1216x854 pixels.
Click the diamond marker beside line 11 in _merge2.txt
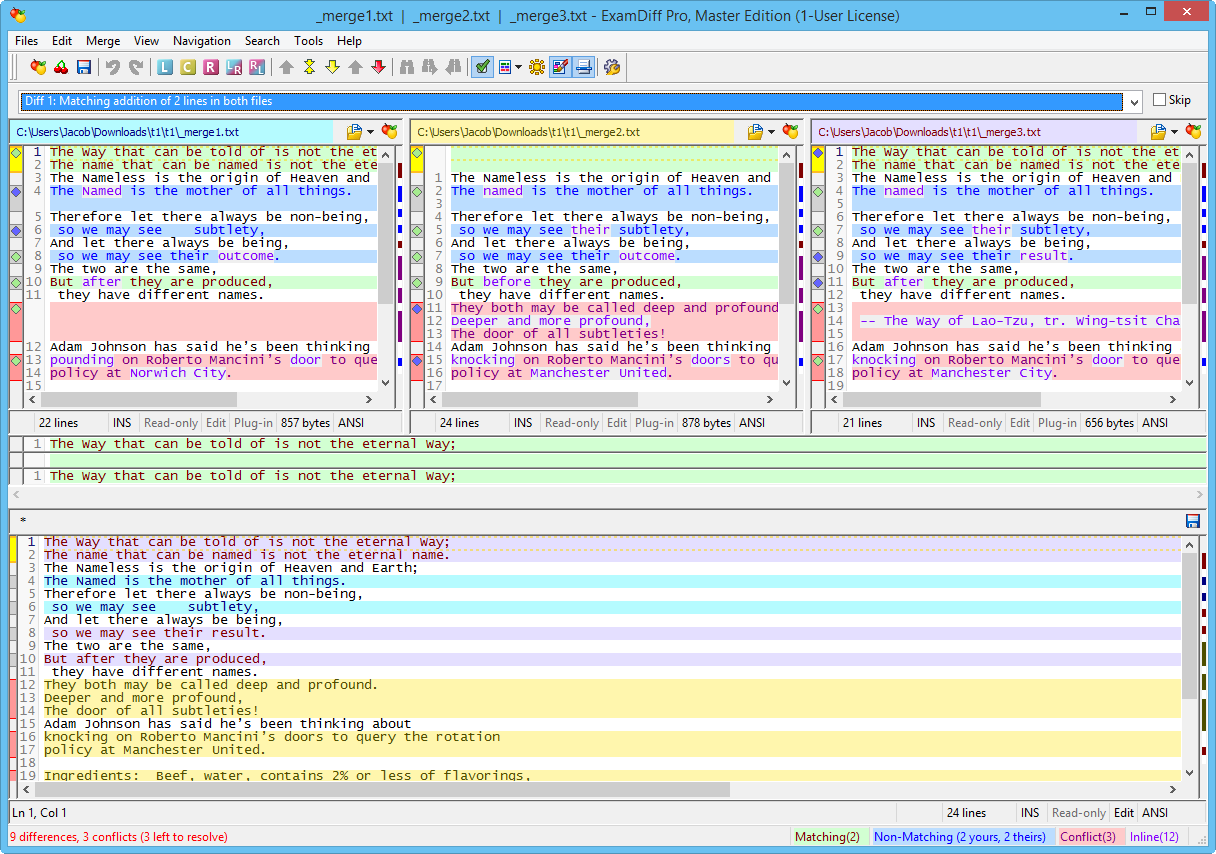417,308
